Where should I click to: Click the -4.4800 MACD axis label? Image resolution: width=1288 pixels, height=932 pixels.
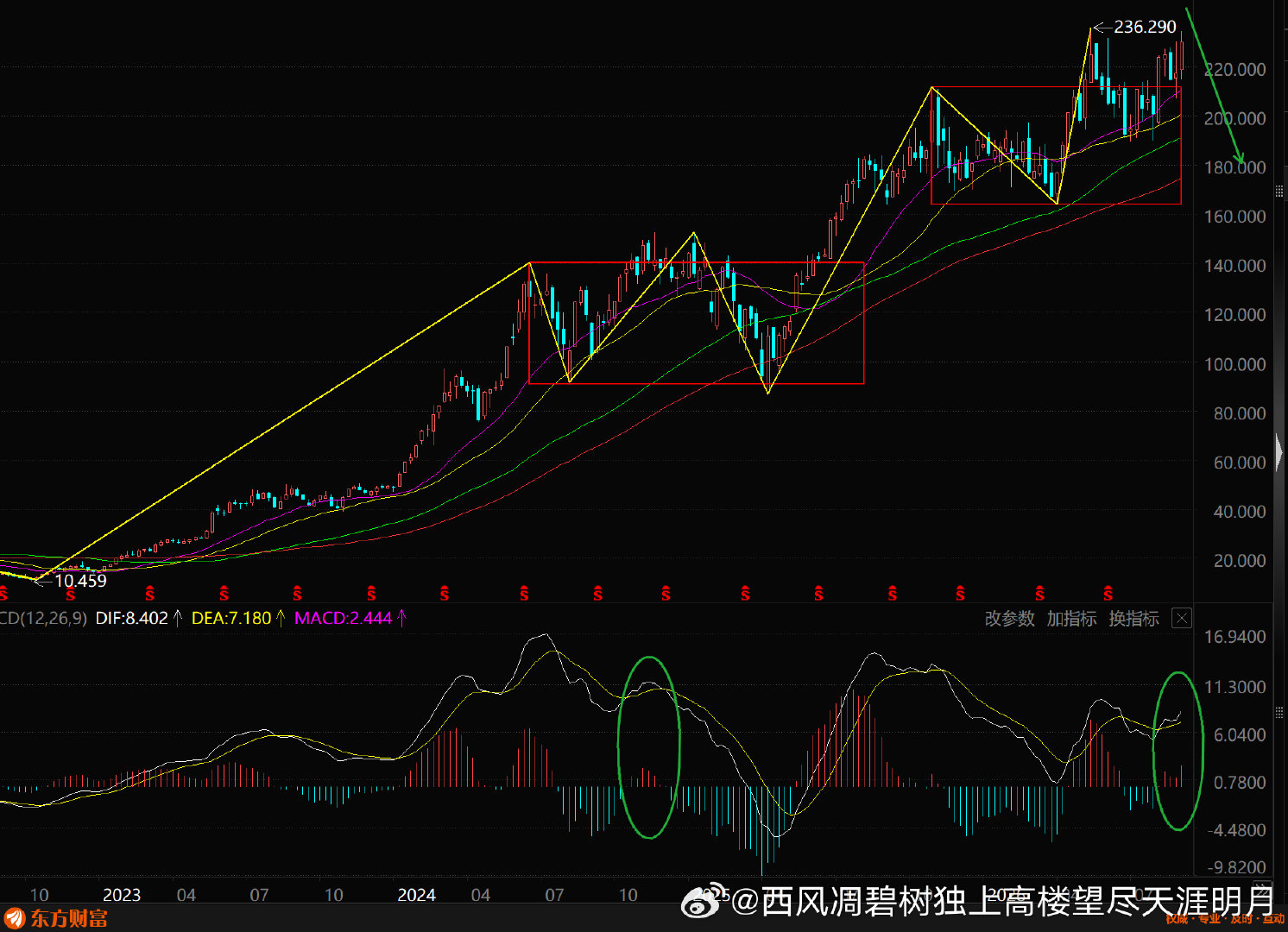tap(1237, 830)
